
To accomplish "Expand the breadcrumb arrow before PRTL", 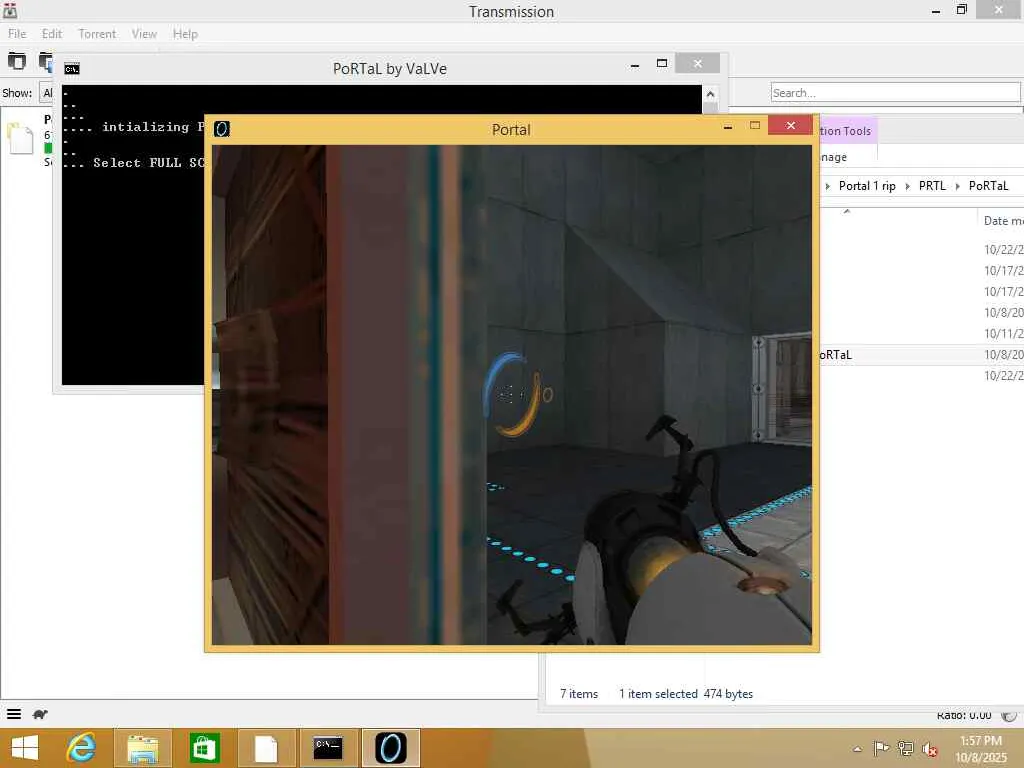I will pos(907,187).
